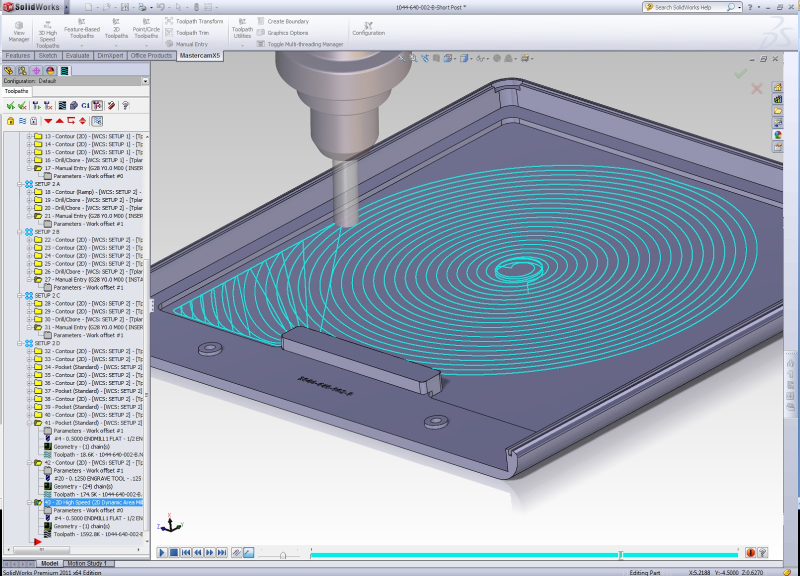Screen dimensions: 800x576
Task: Click the simulation speed slider
Action: point(282,553)
